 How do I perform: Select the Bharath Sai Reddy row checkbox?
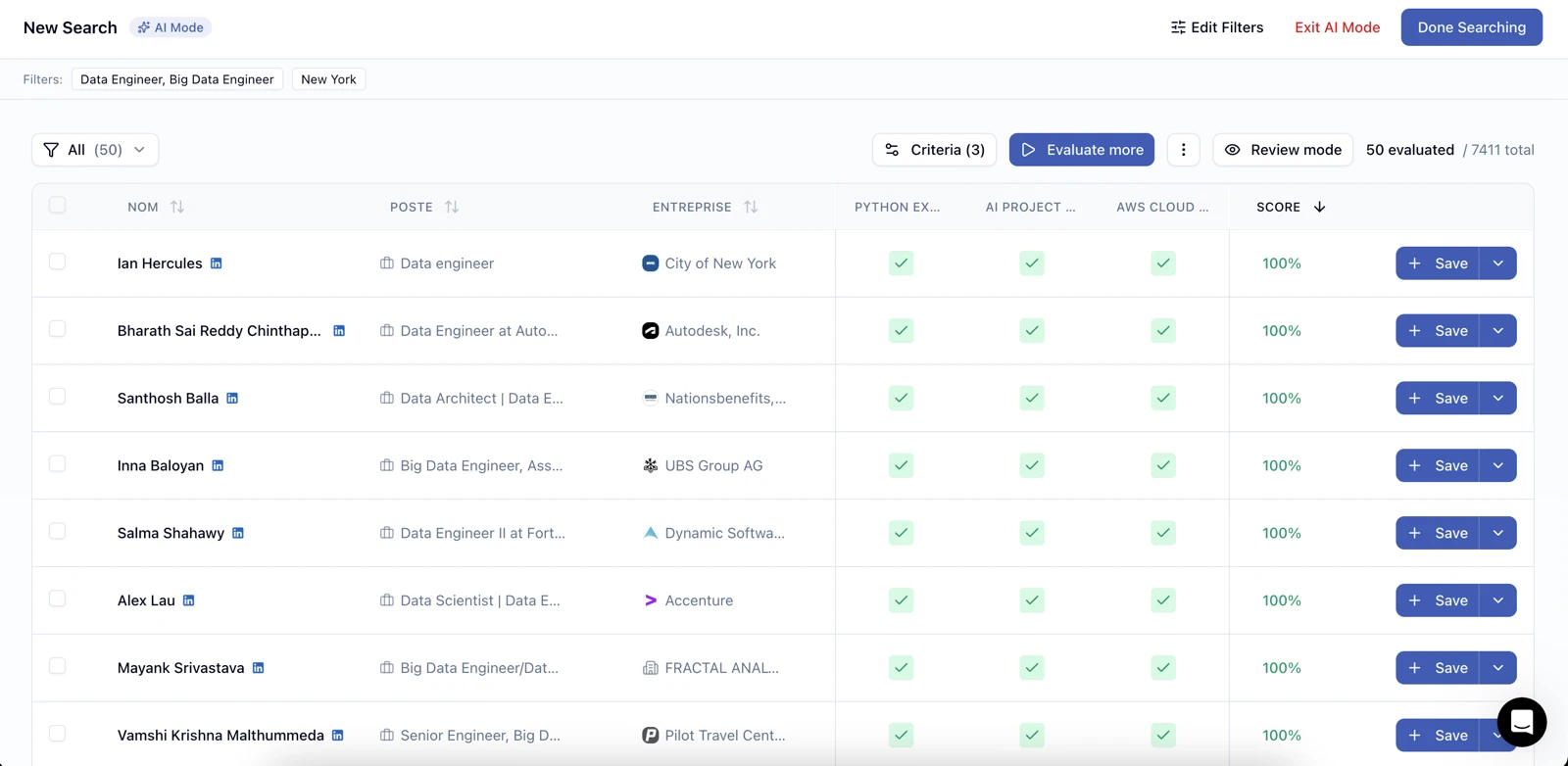[x=58, y=329]
